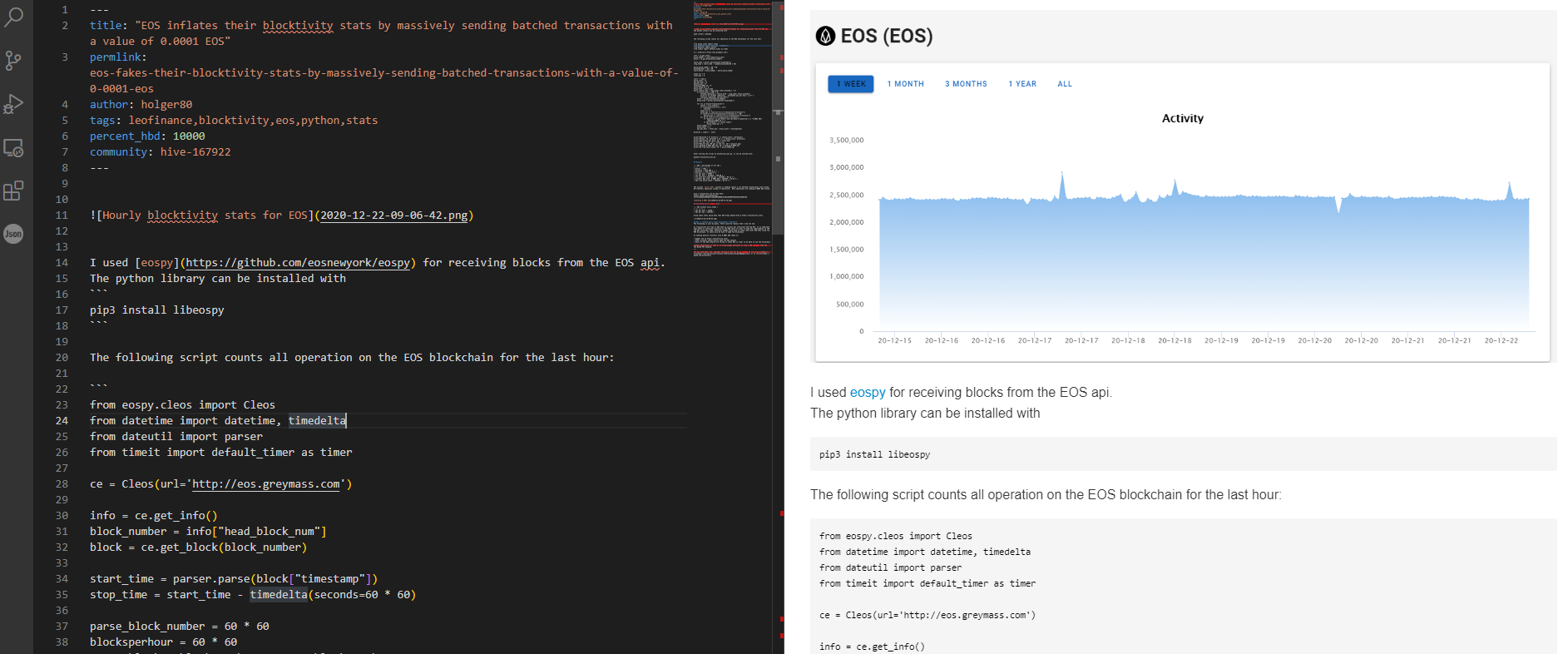Screen dimensions: 1568x654
Task: Open the Remote Explorer view
Action: 13,148
